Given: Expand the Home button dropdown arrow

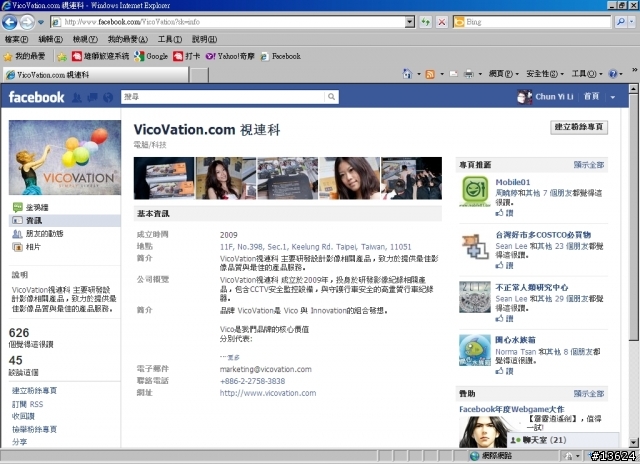Looking at the screenshot, I should pos(419,74).
